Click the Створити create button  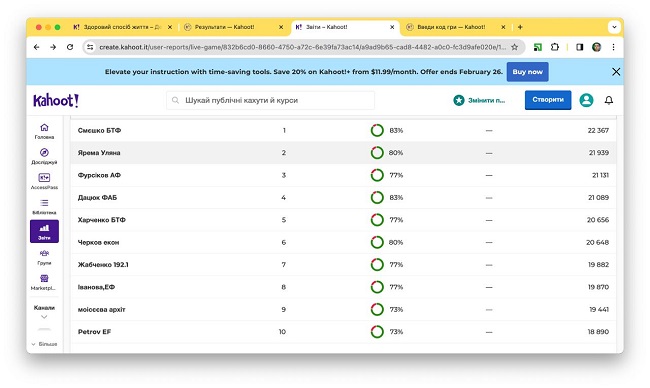pyautogui.click(x=548, y=100)
